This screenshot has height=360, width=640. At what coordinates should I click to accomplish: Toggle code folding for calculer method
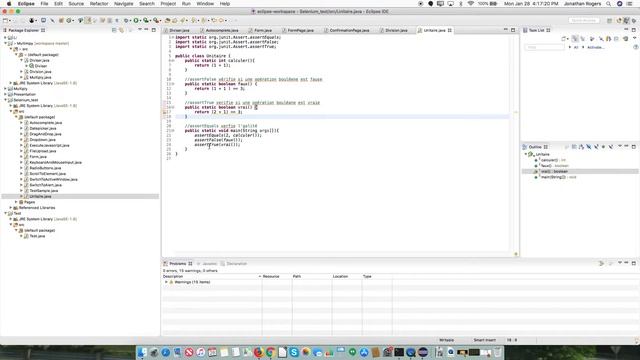pyautogui.click(x=173, y=60)
